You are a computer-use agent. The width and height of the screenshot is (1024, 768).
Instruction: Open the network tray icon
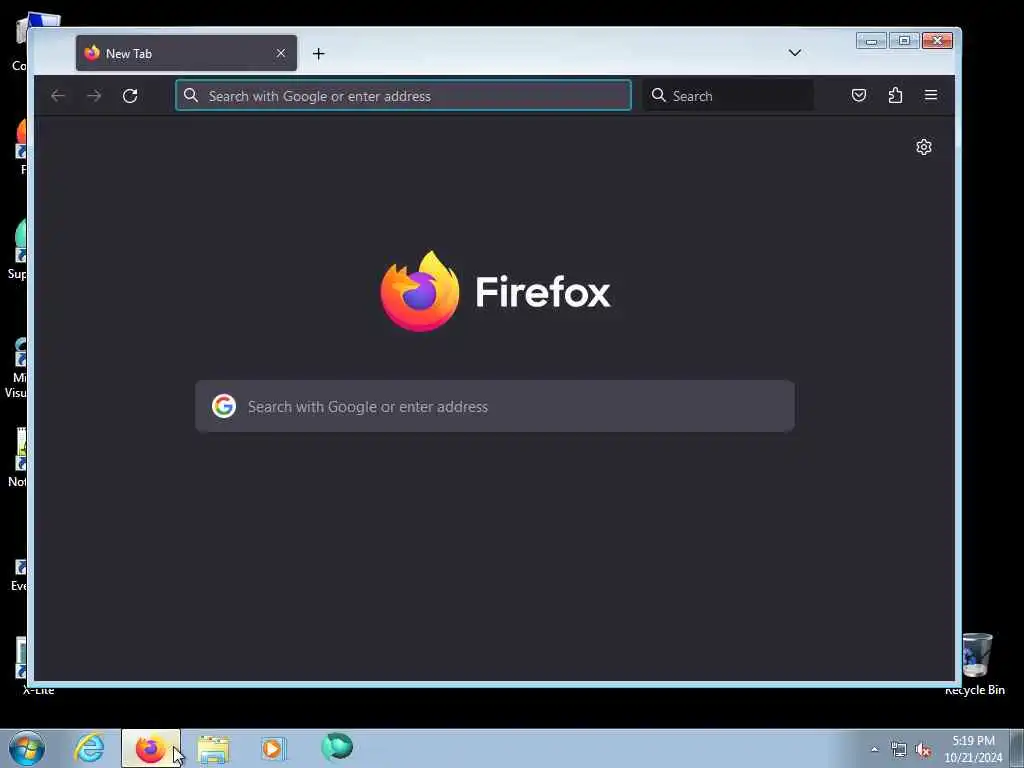click(x=899, y=750)
